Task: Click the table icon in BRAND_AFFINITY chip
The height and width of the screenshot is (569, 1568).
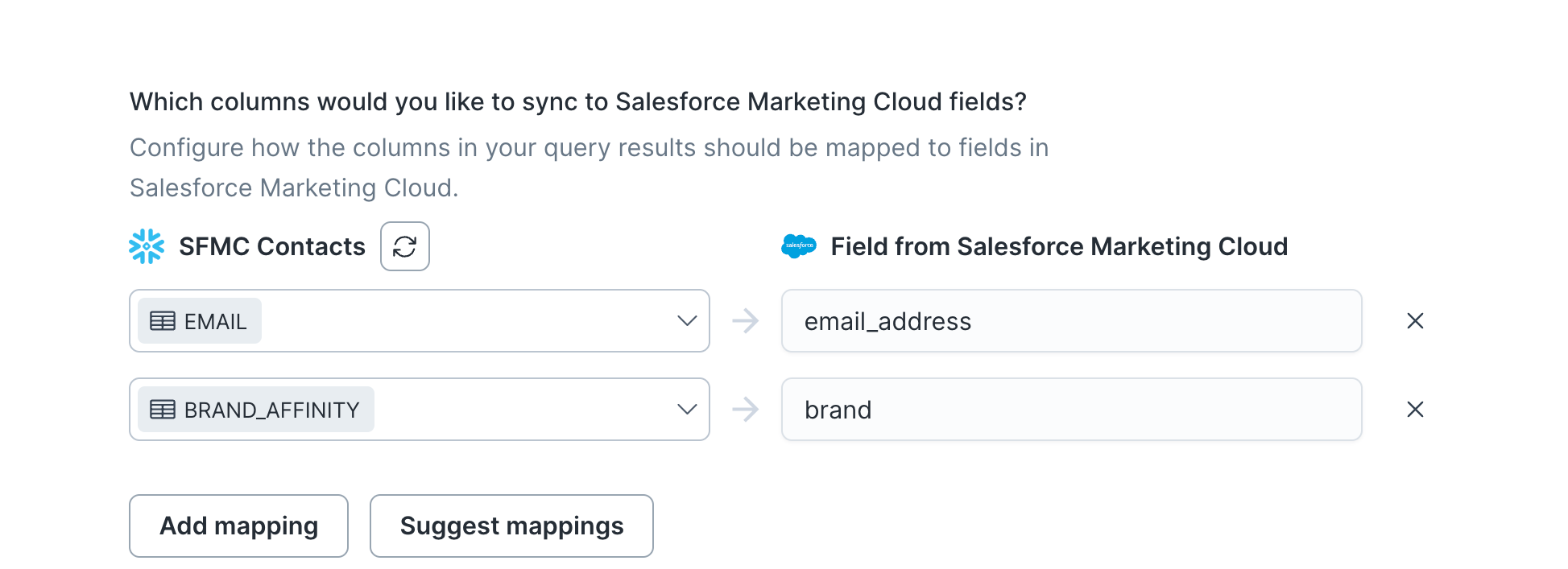Action: tap(163, 410)
